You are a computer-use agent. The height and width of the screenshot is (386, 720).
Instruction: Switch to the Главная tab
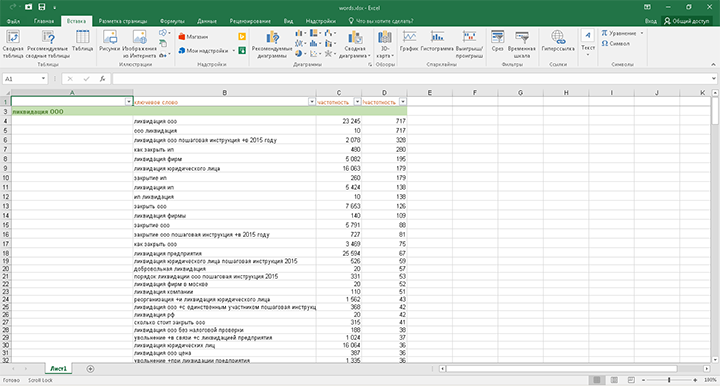tap(44, 21)
